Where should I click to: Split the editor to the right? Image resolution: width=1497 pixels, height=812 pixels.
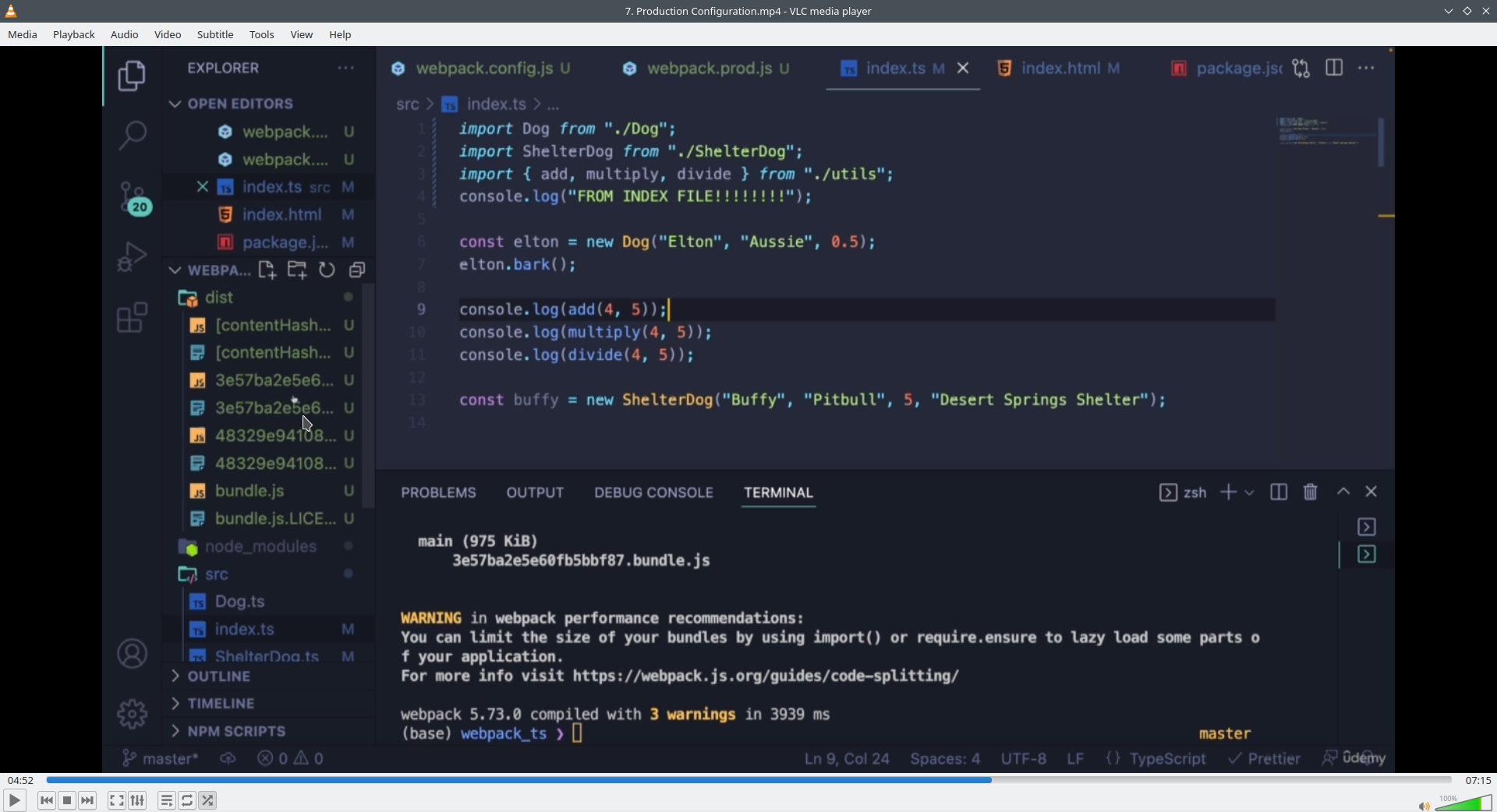click(x=1334, y=69)
